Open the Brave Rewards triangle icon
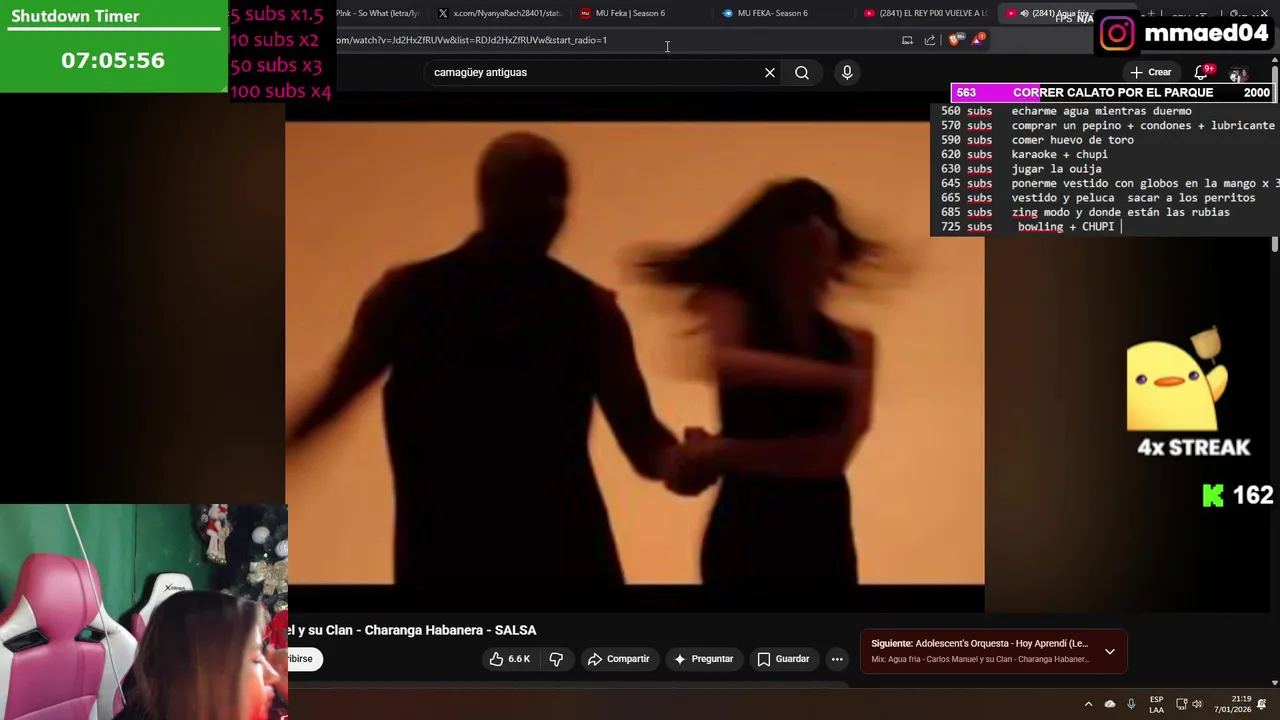The image size is (1280, 720). [x=978, y=40]
